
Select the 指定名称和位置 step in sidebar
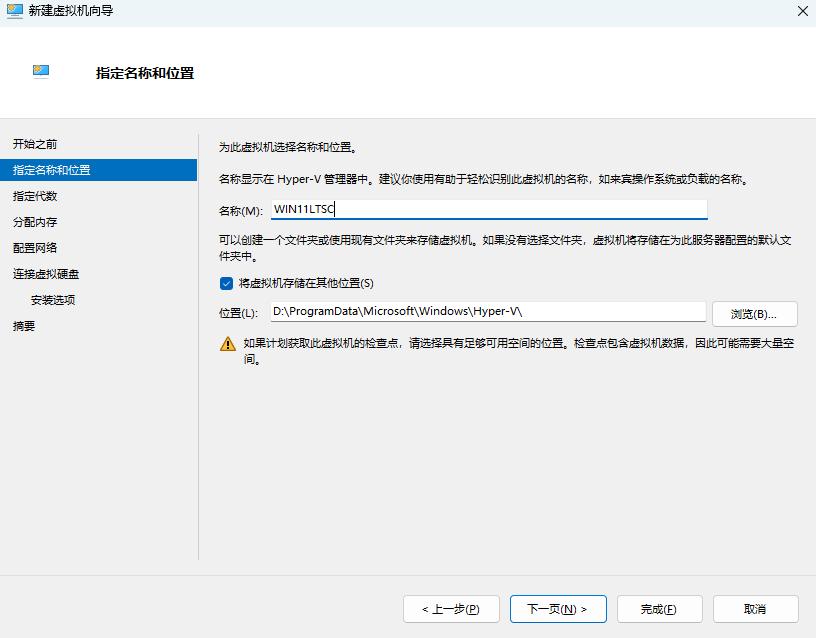point(52,170)
